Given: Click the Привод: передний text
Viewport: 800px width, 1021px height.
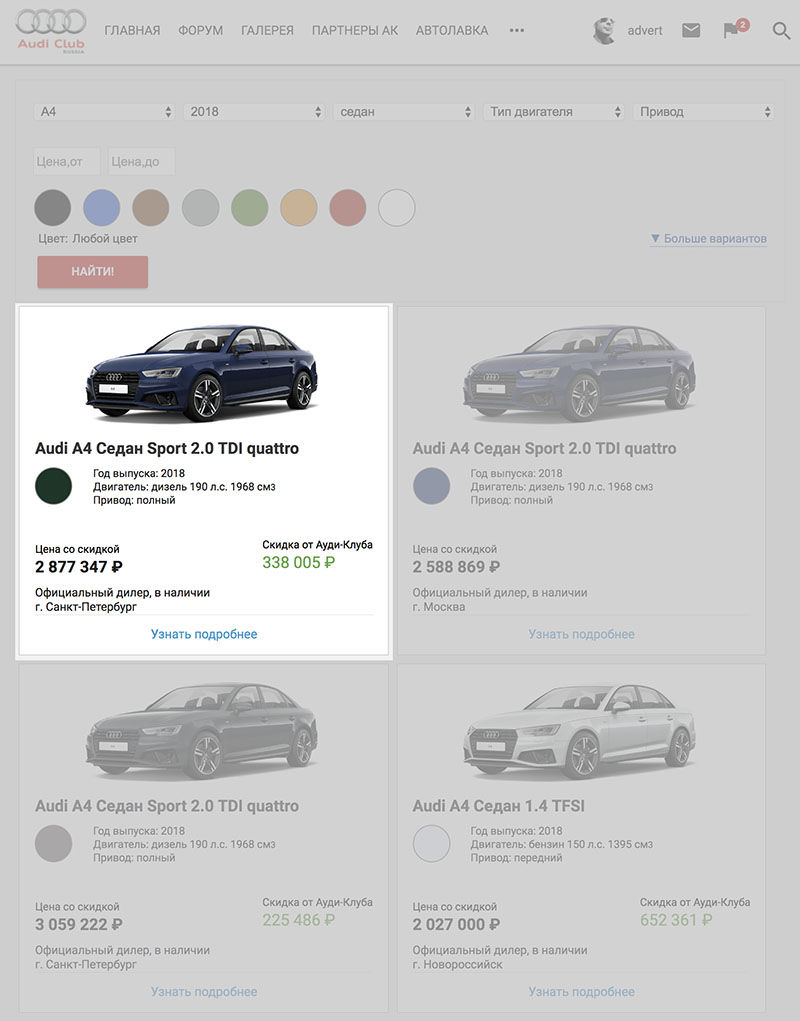Looking at the screenshot, I should pyautogui.click(x=516, y=858).
